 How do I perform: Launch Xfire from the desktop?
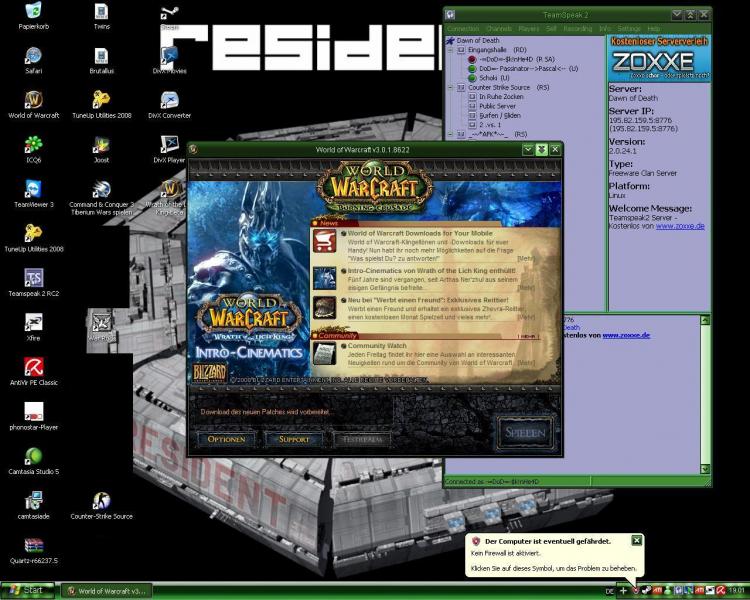33,327
